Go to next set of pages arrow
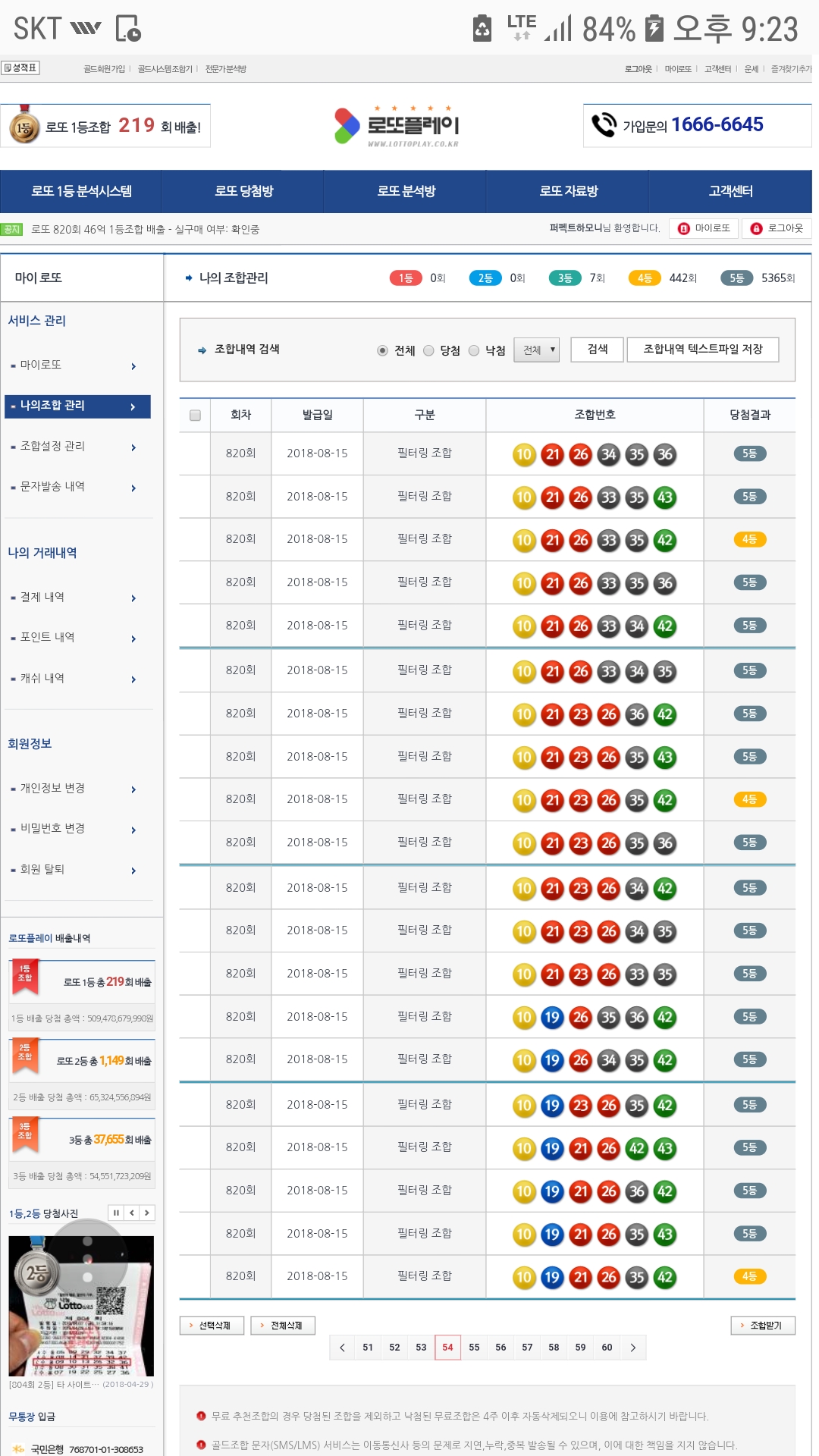This screenshot has height=1456, width=819. (632, 1347)
